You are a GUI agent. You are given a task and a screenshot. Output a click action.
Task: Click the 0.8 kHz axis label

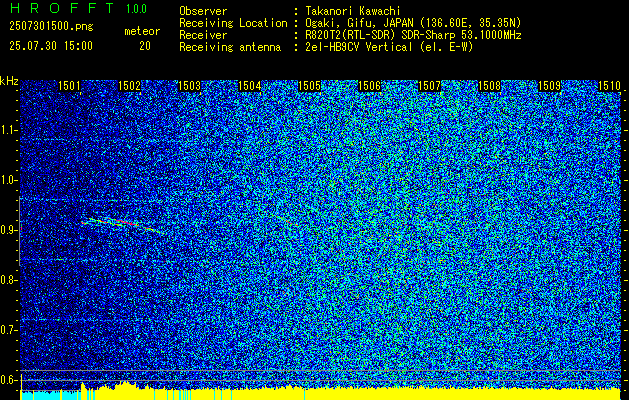click(x=8, y=280)
